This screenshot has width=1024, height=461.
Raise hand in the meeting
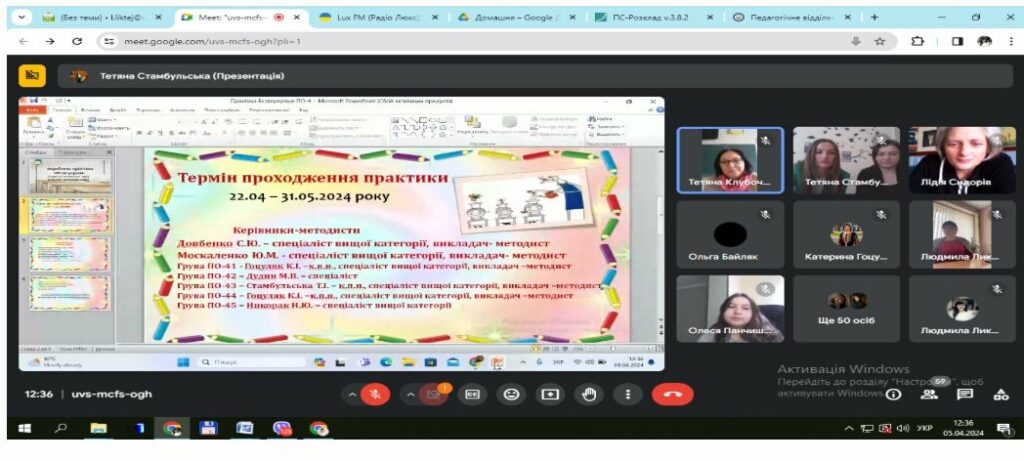[589, 395]
